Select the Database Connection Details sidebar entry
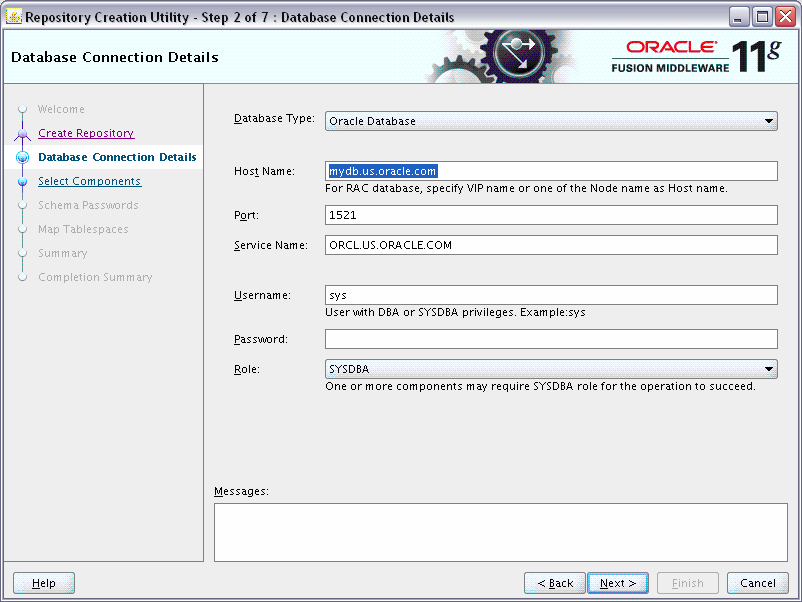The image size is (802, 602). (x=117, y=157)
